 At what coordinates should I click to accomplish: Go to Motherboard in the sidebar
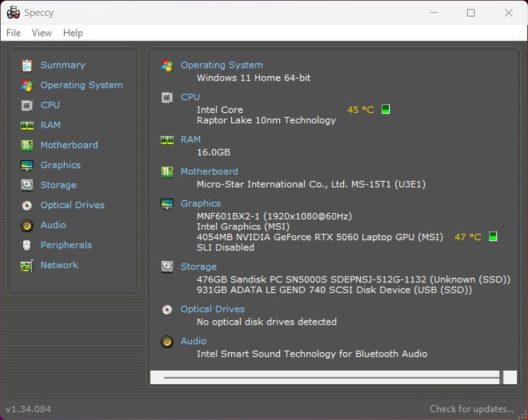coord(69,145)
